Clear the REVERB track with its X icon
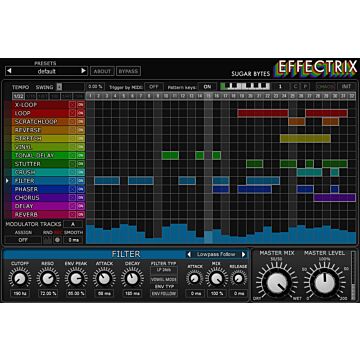 [x=72, y=214]
